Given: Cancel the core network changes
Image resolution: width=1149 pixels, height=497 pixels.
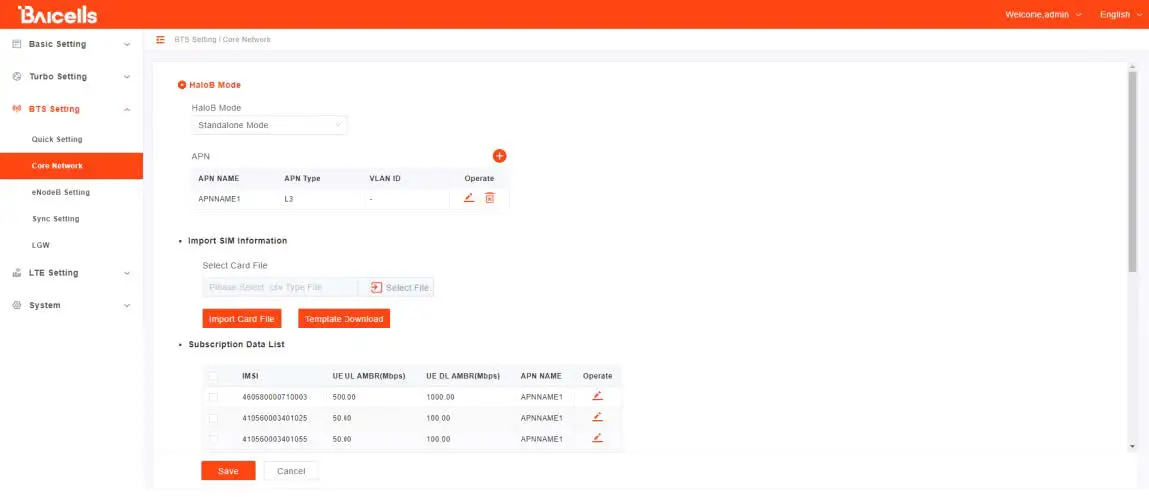Looking at the screenshot, I should [291, 471].
